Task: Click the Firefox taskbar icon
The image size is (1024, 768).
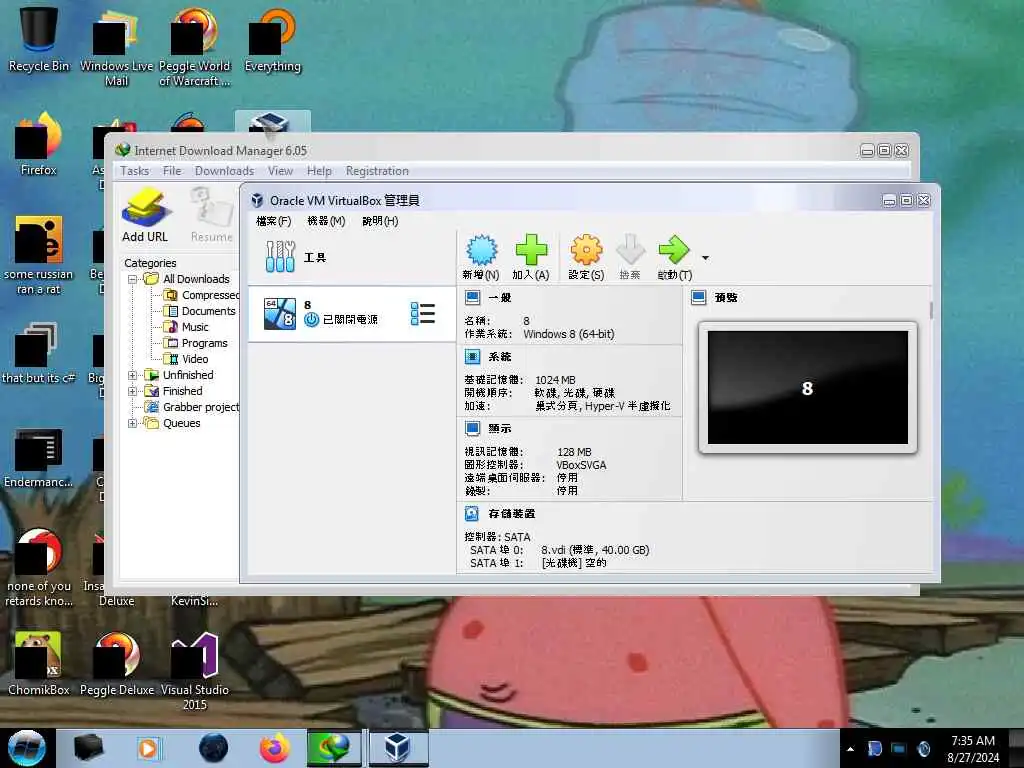Action: coord(275,748)
